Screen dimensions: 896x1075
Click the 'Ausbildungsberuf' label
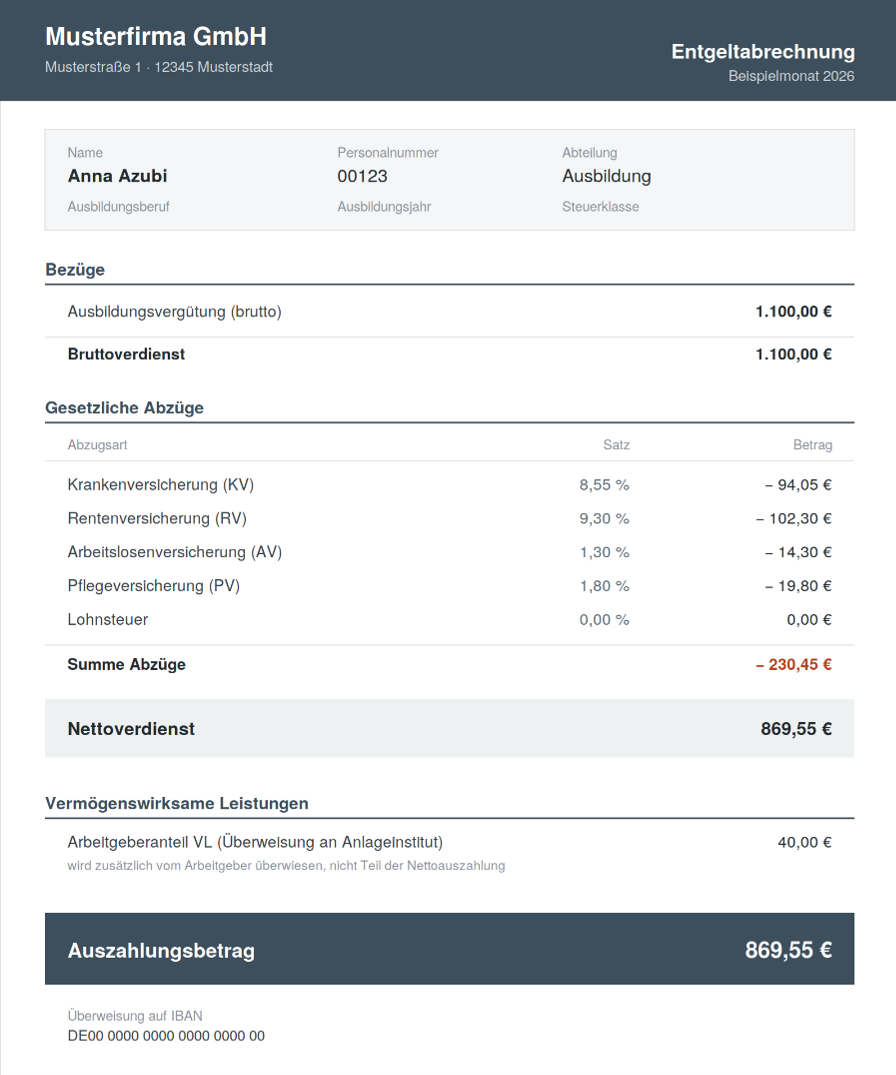point(119,207)
